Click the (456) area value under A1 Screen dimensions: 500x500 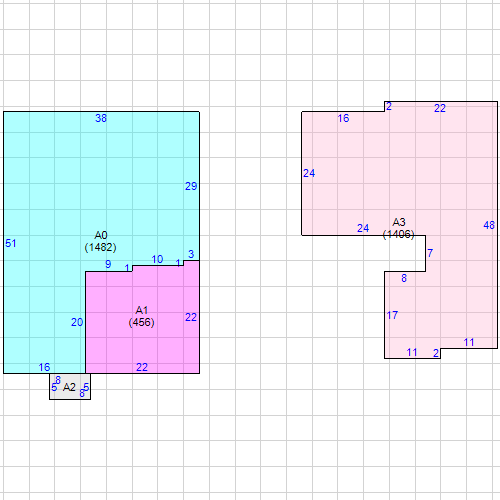click(142, 322)
